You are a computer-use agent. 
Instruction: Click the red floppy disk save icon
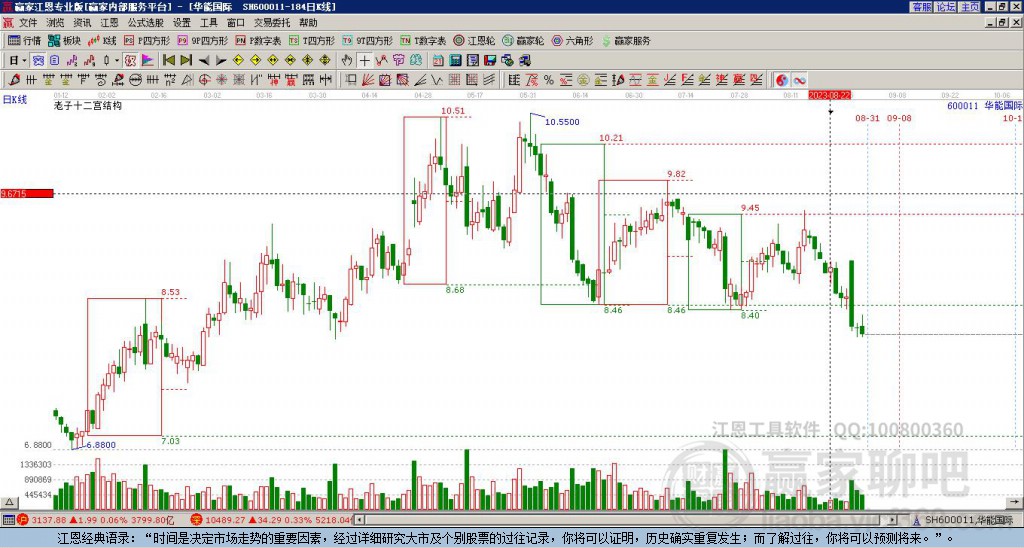tap(490, 61)
